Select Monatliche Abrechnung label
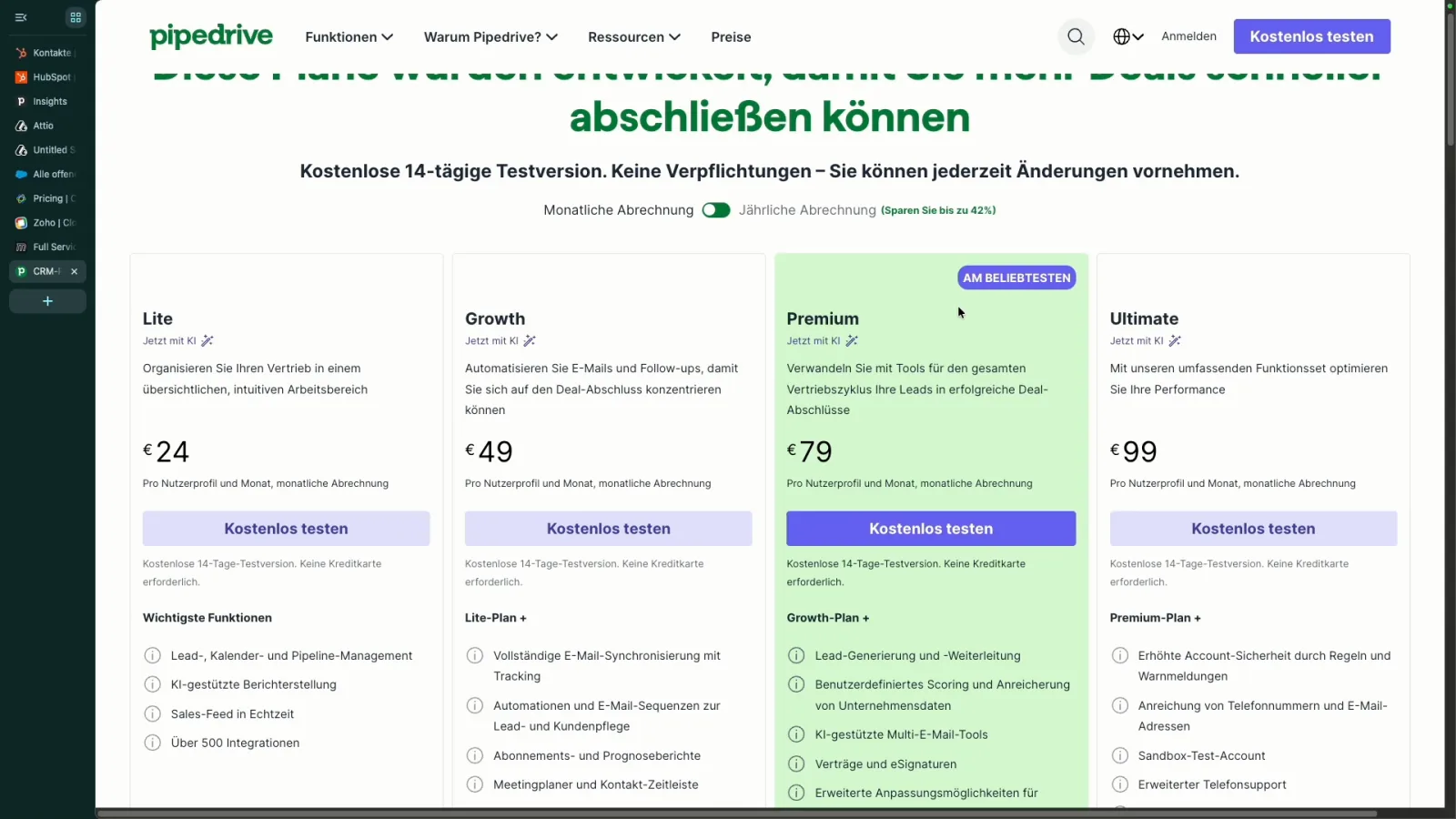The height and width of the screenshot is (819, 1456). (619, 210)
